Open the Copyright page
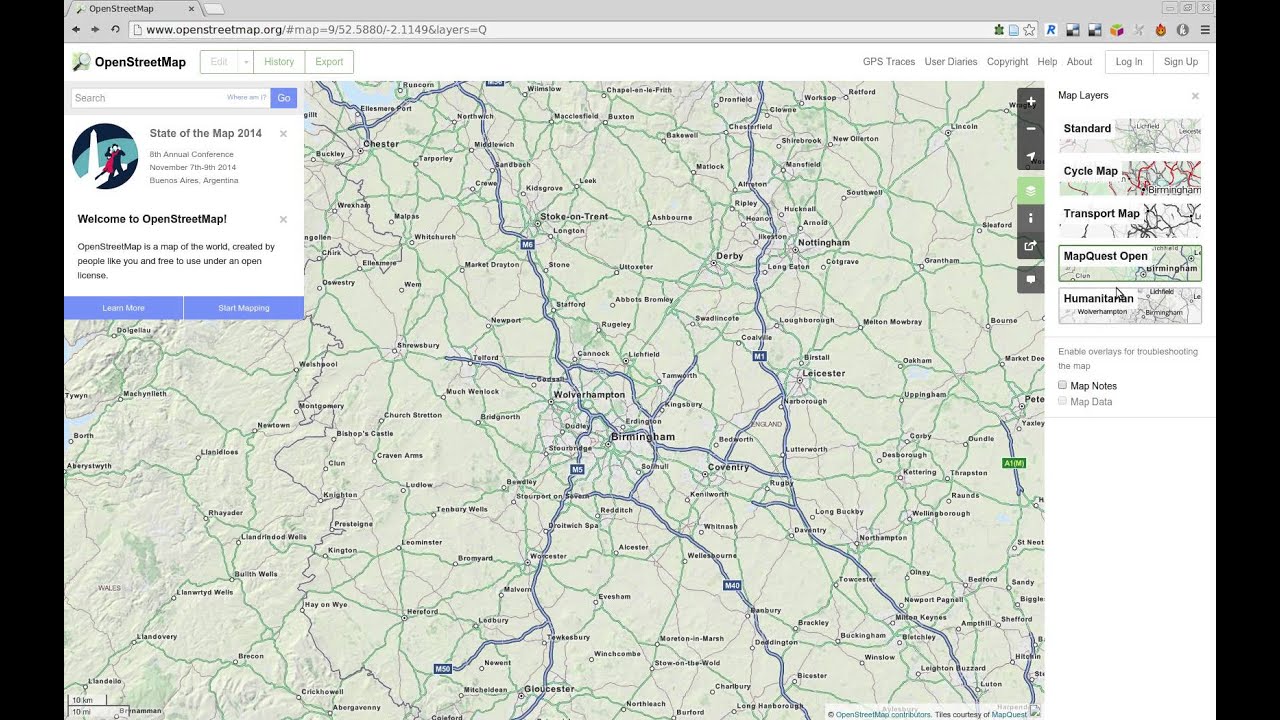The height and width of the screenshot is (720, 1280). (x=1007, y=62)
